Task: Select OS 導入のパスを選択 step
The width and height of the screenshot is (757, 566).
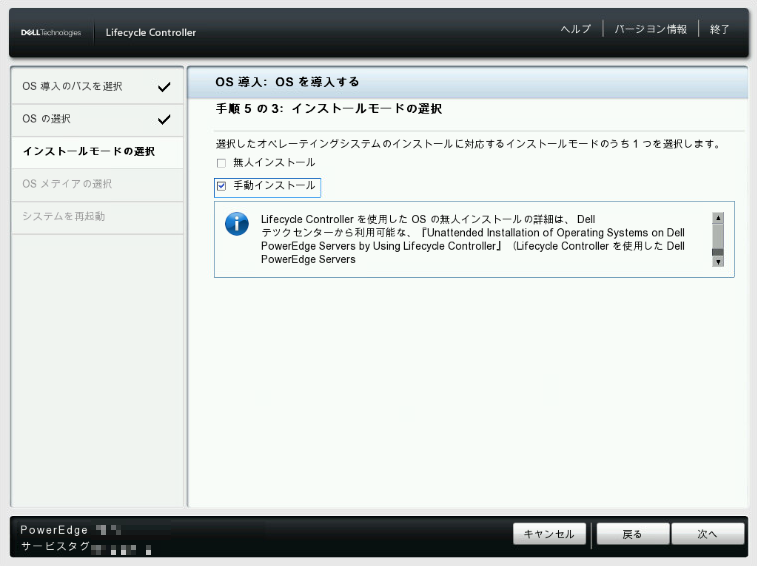Action: click(x=97, y=86)
